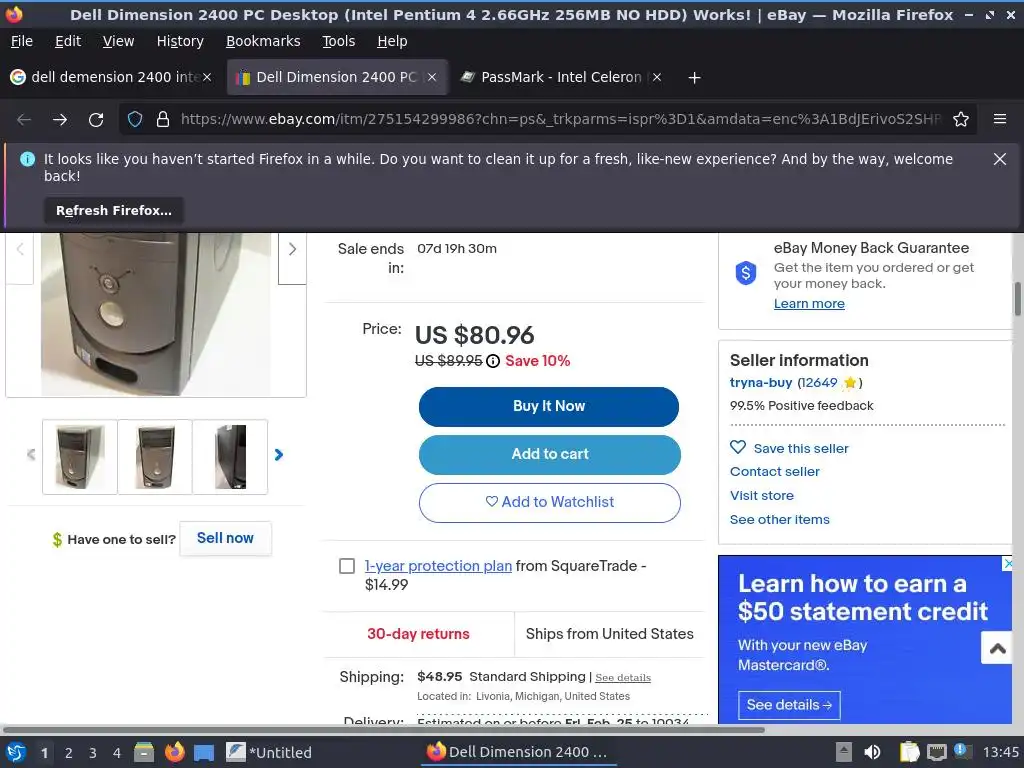The height and width of the screenshot is (768, 1024).
Task: Switch to workspace 2 on taskbar
Action: point(69,752)
